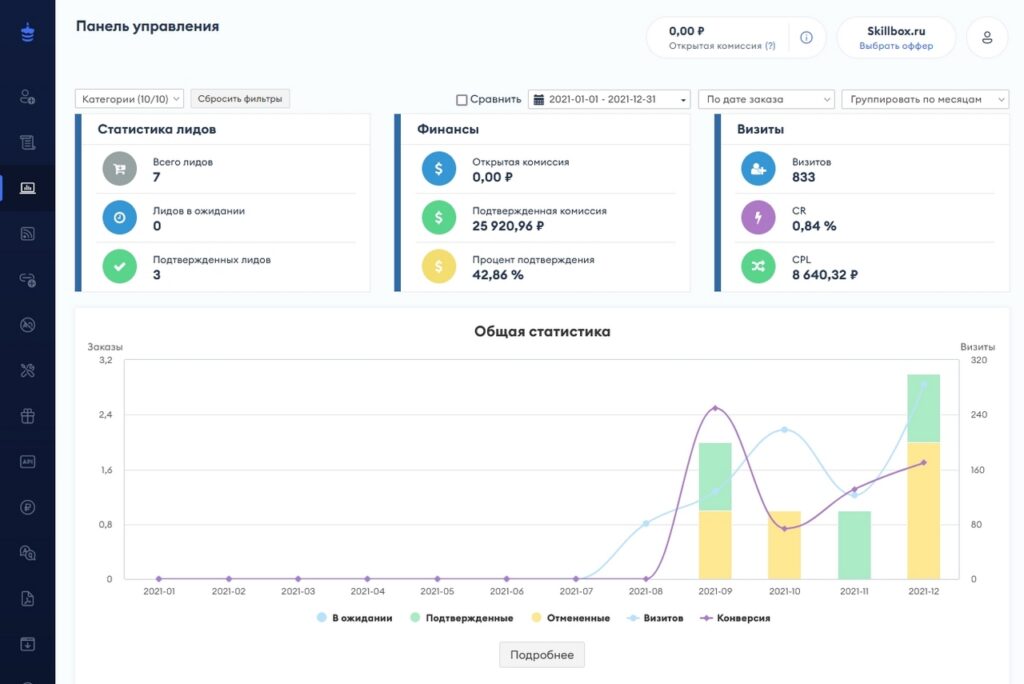
Task: Open the Группировать по месяцам dropdown
Action: 925,99
